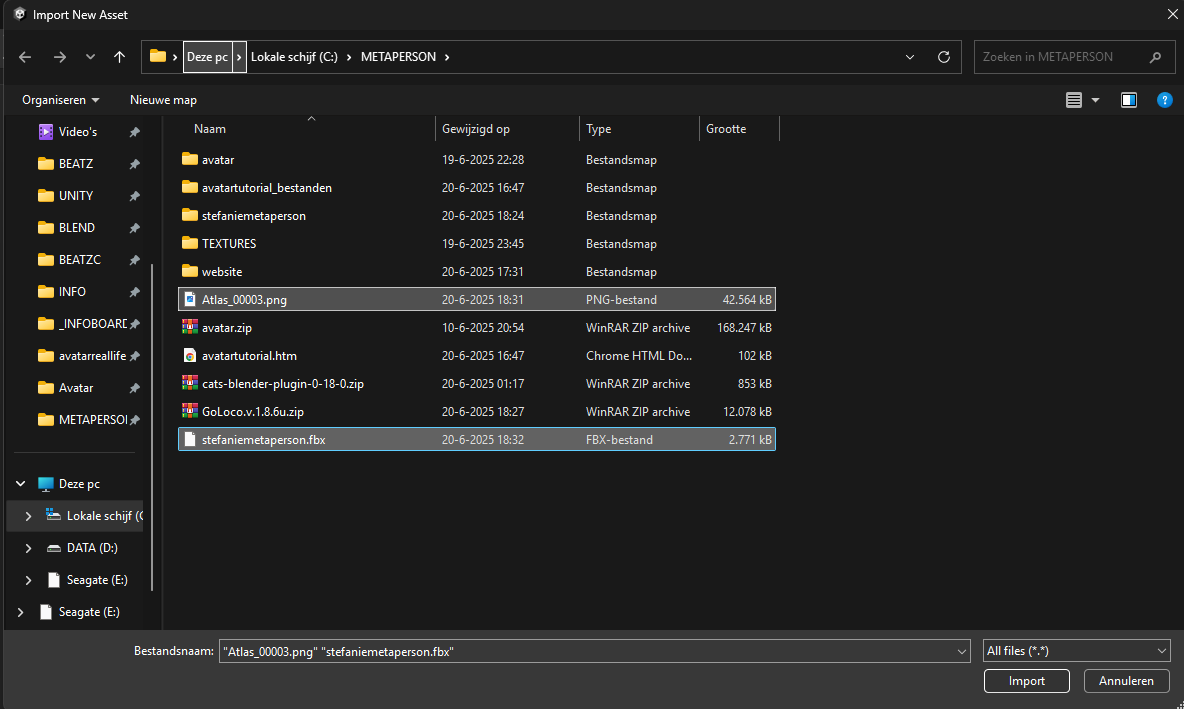
Task: Open the Organiseren menu
Action: [x=60, y=100]
